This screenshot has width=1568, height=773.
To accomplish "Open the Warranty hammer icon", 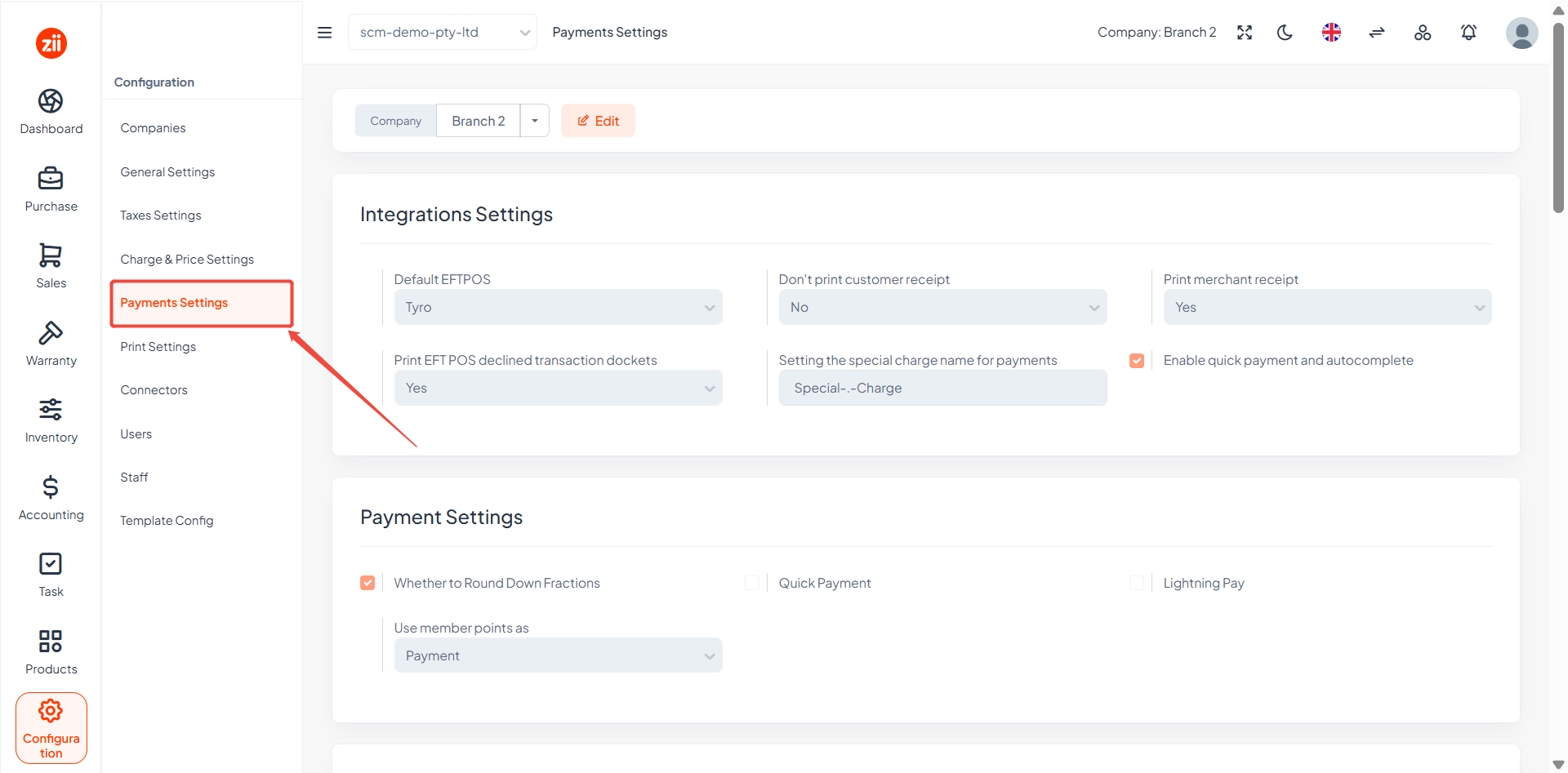I will (51, 333).
